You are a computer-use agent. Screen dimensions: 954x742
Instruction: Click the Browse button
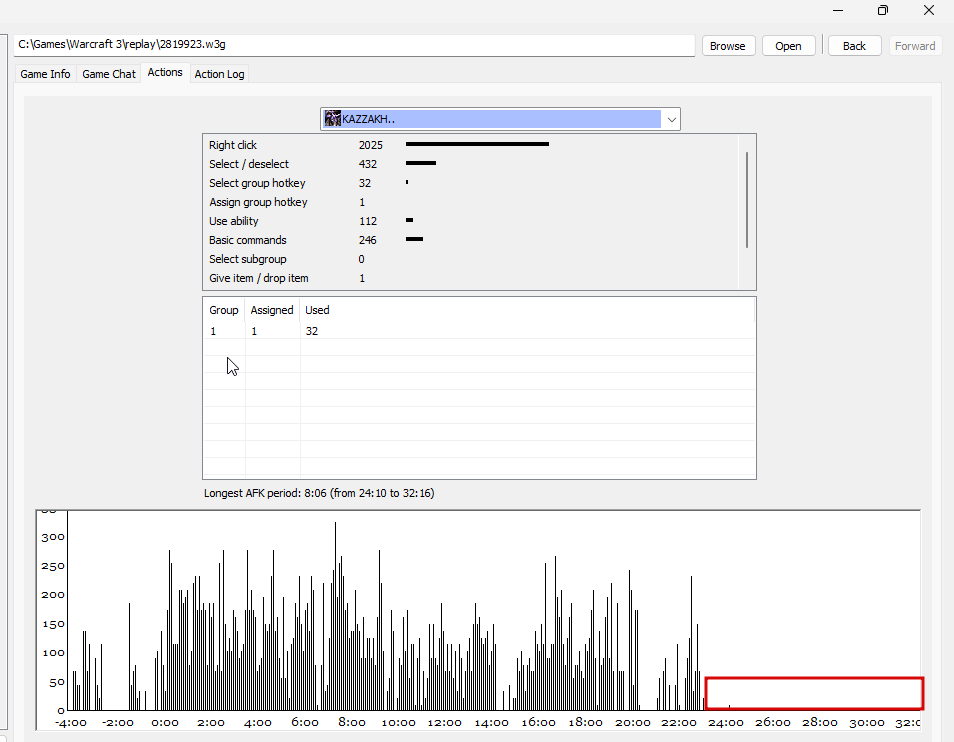coord(728,46)
